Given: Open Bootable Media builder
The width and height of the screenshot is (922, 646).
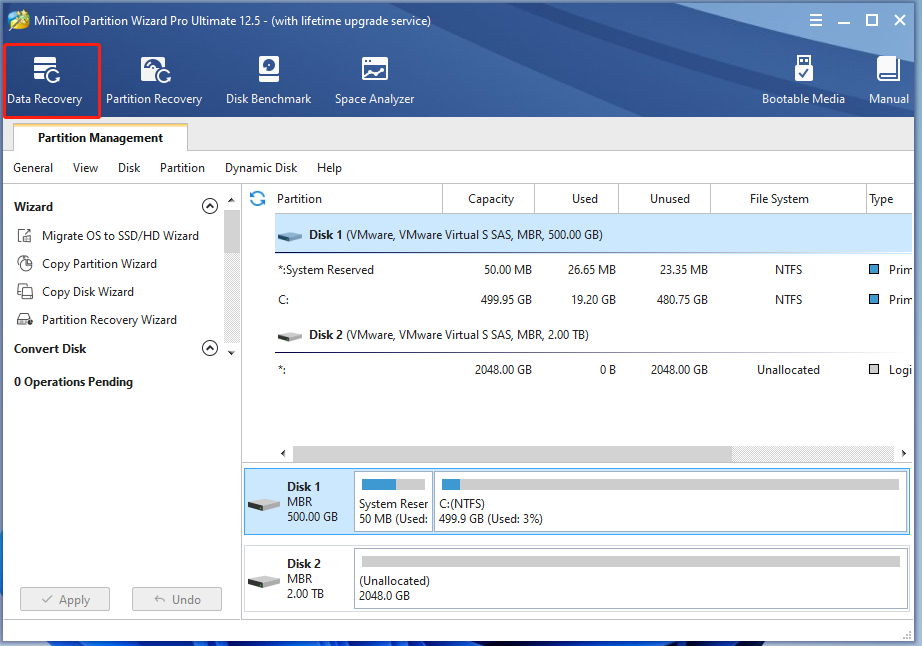Looking at the screenshot, I should [x=803, y=81].
